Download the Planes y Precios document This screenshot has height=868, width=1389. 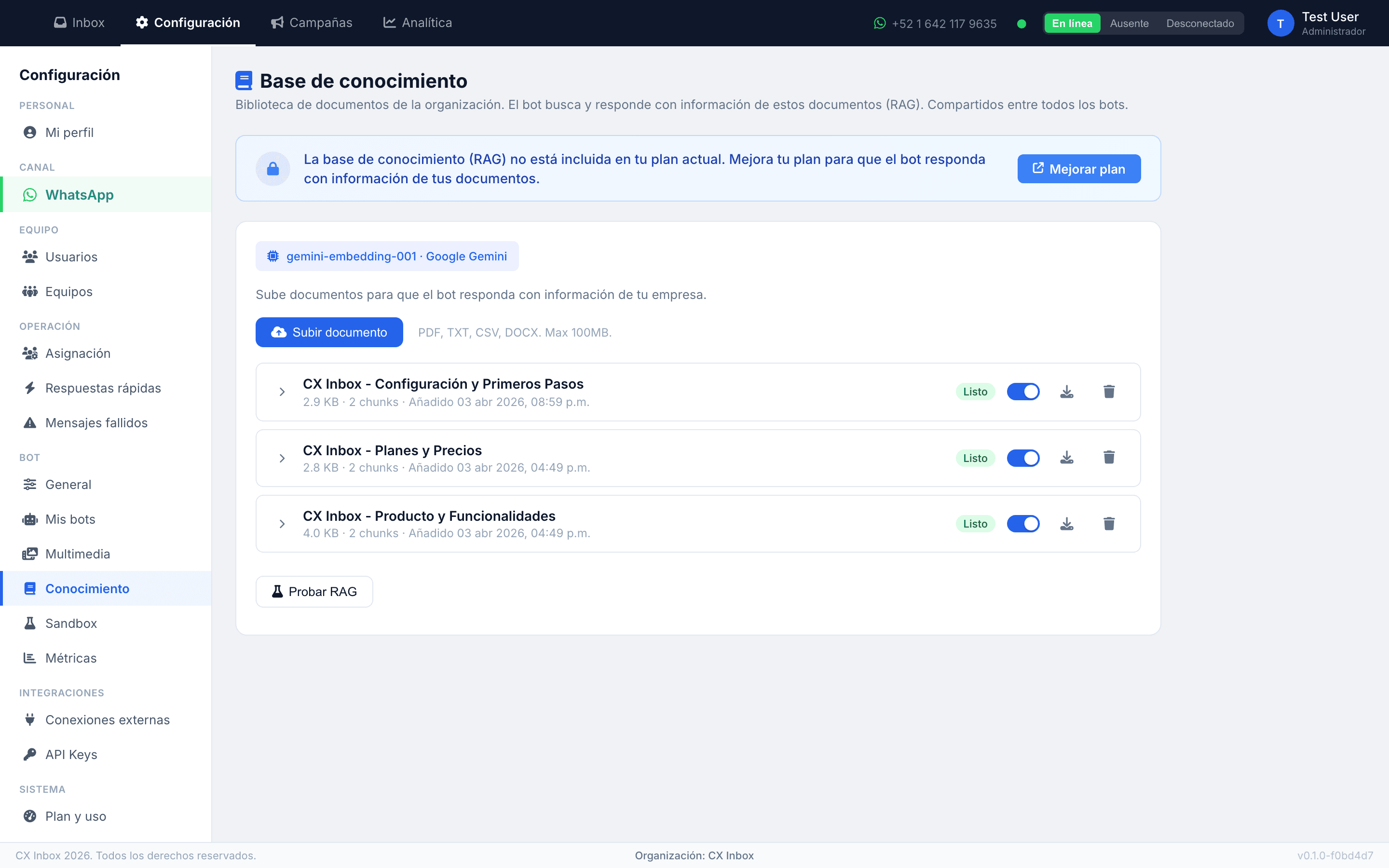(1066, 458)
